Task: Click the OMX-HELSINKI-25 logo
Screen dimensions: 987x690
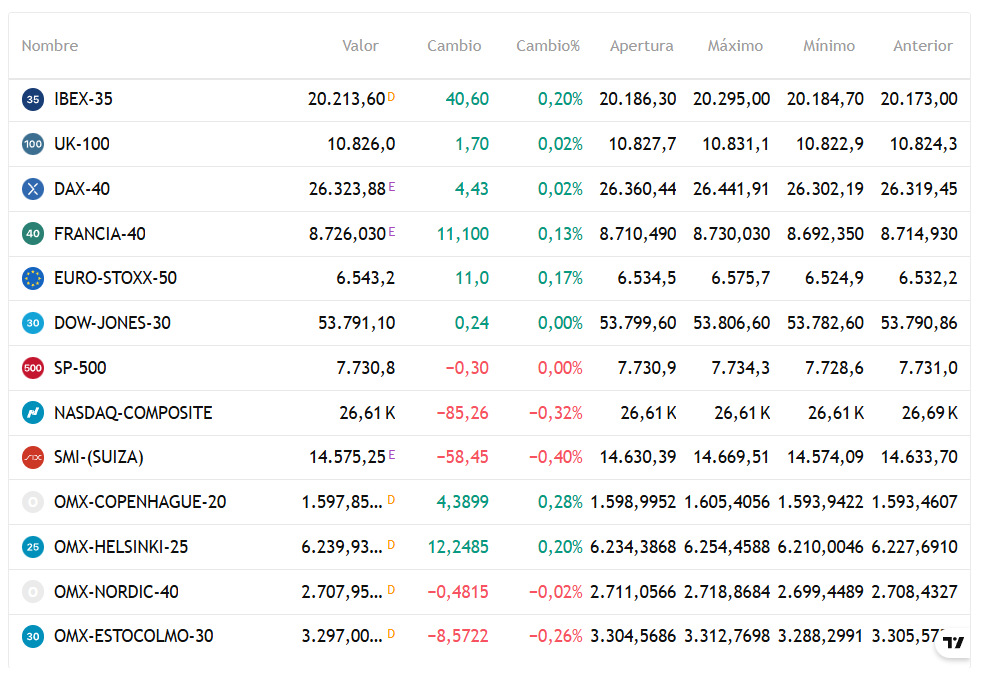Action: (x=33, y=547)
